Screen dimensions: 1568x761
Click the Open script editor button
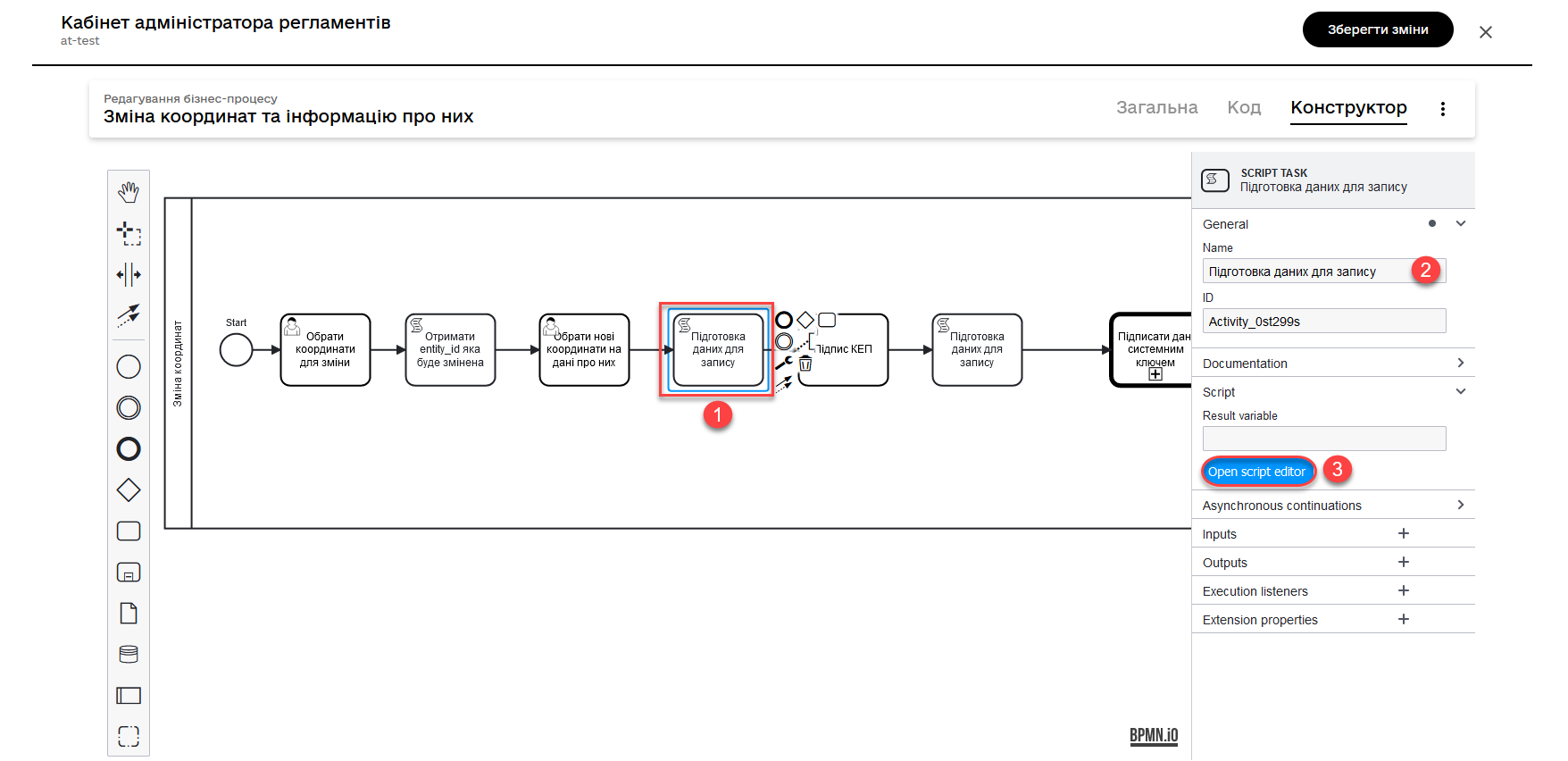tap(1257, 472)
